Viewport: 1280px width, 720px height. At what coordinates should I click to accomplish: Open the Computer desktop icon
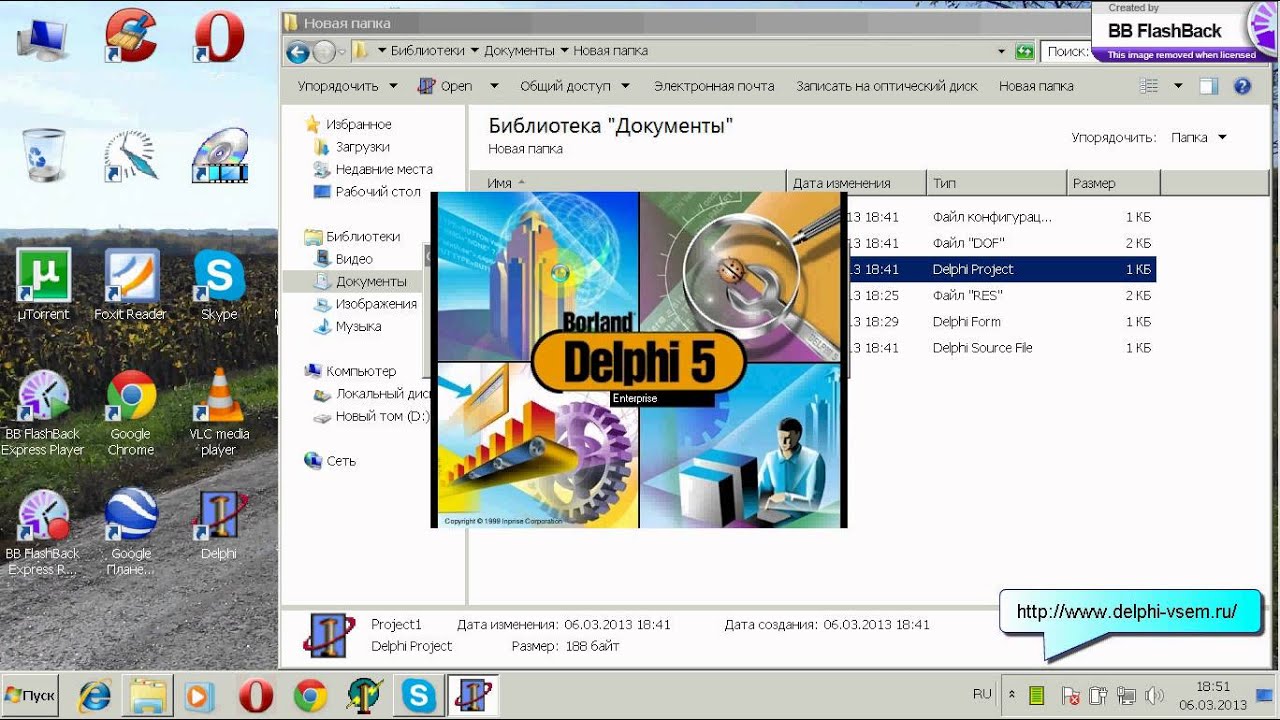pyautogui.click(x=43, y=40)
